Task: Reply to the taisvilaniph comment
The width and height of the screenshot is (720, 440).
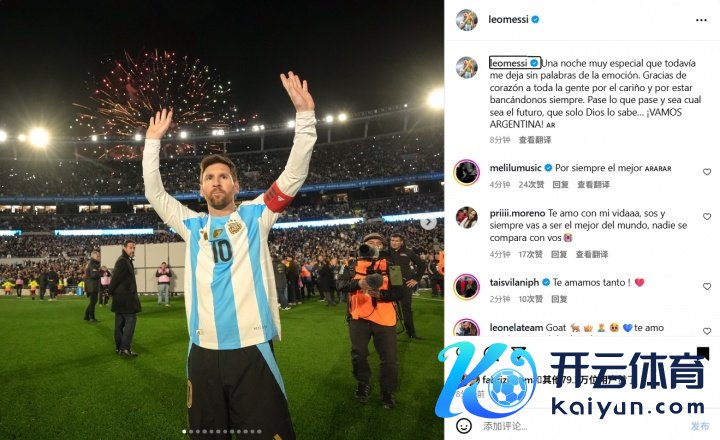Action: pyautogui.click(x=559, y=299)
